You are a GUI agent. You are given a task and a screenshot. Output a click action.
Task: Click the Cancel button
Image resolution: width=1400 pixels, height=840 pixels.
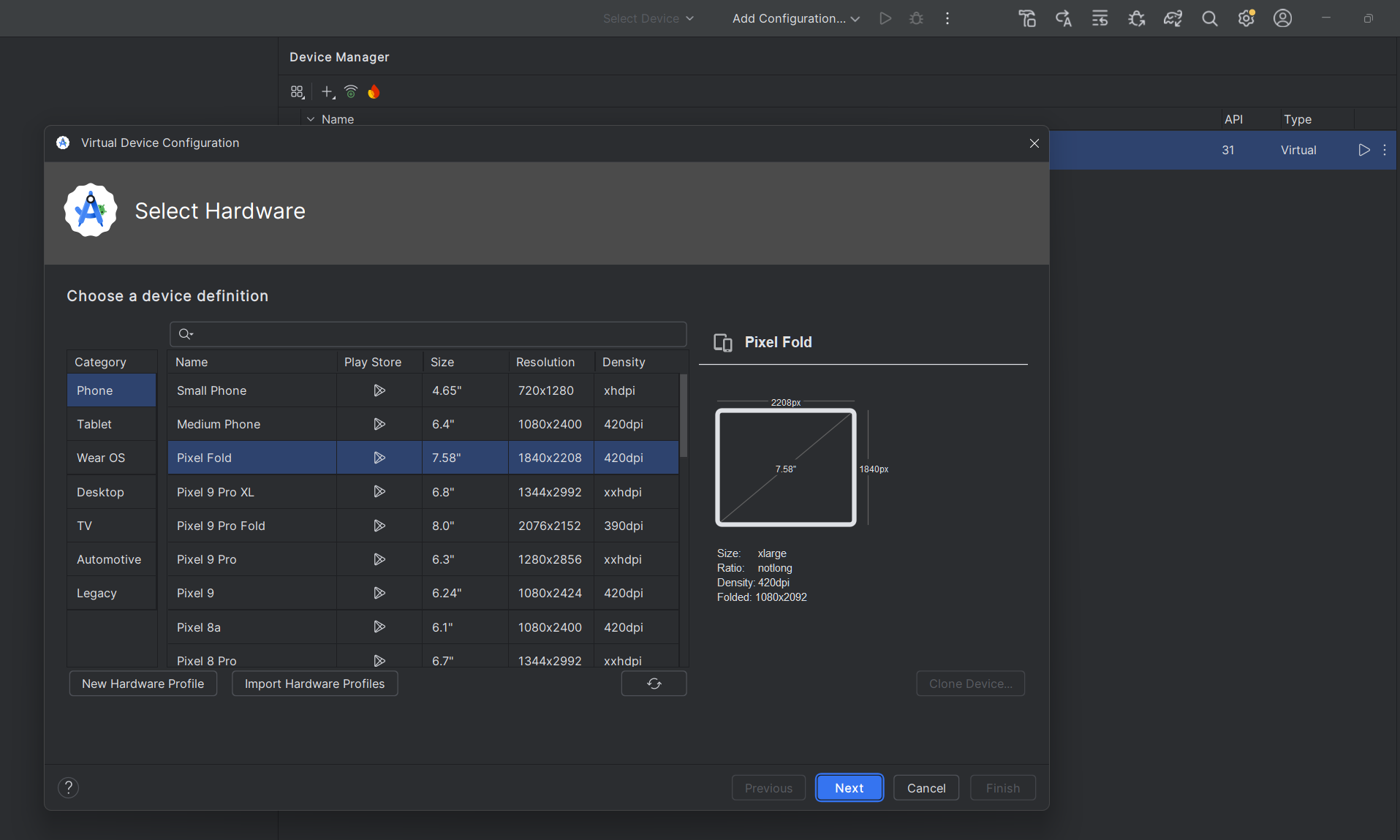(x=926, y=788)
